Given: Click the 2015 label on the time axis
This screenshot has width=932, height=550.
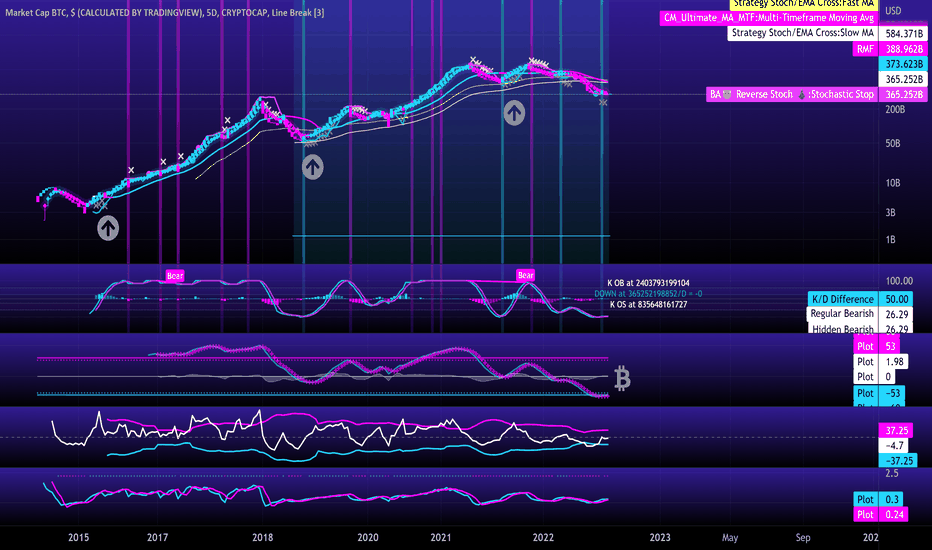Looking at the screenshot, I should click(78, 538).
